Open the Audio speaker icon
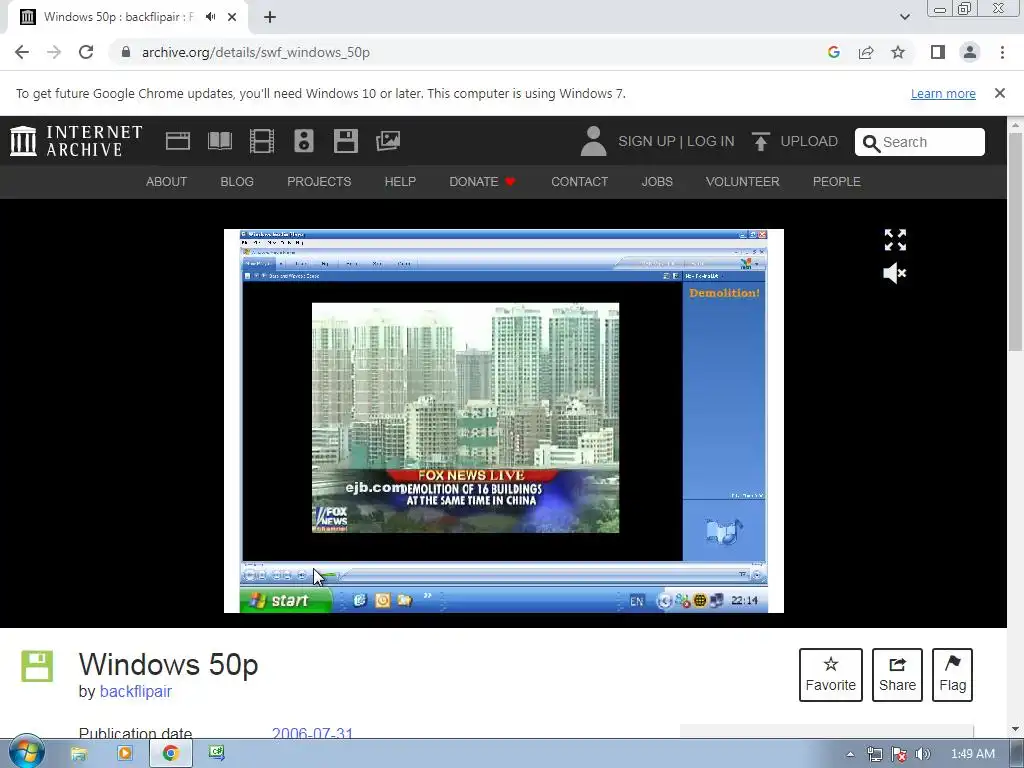 coord(304,141)
